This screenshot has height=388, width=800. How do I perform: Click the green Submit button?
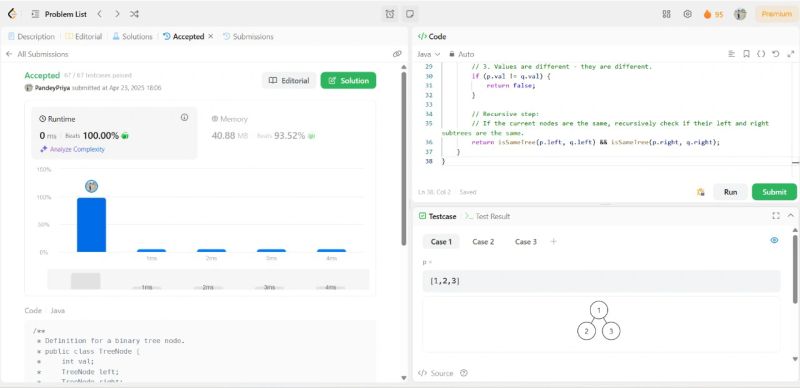(x=774, y=192)
